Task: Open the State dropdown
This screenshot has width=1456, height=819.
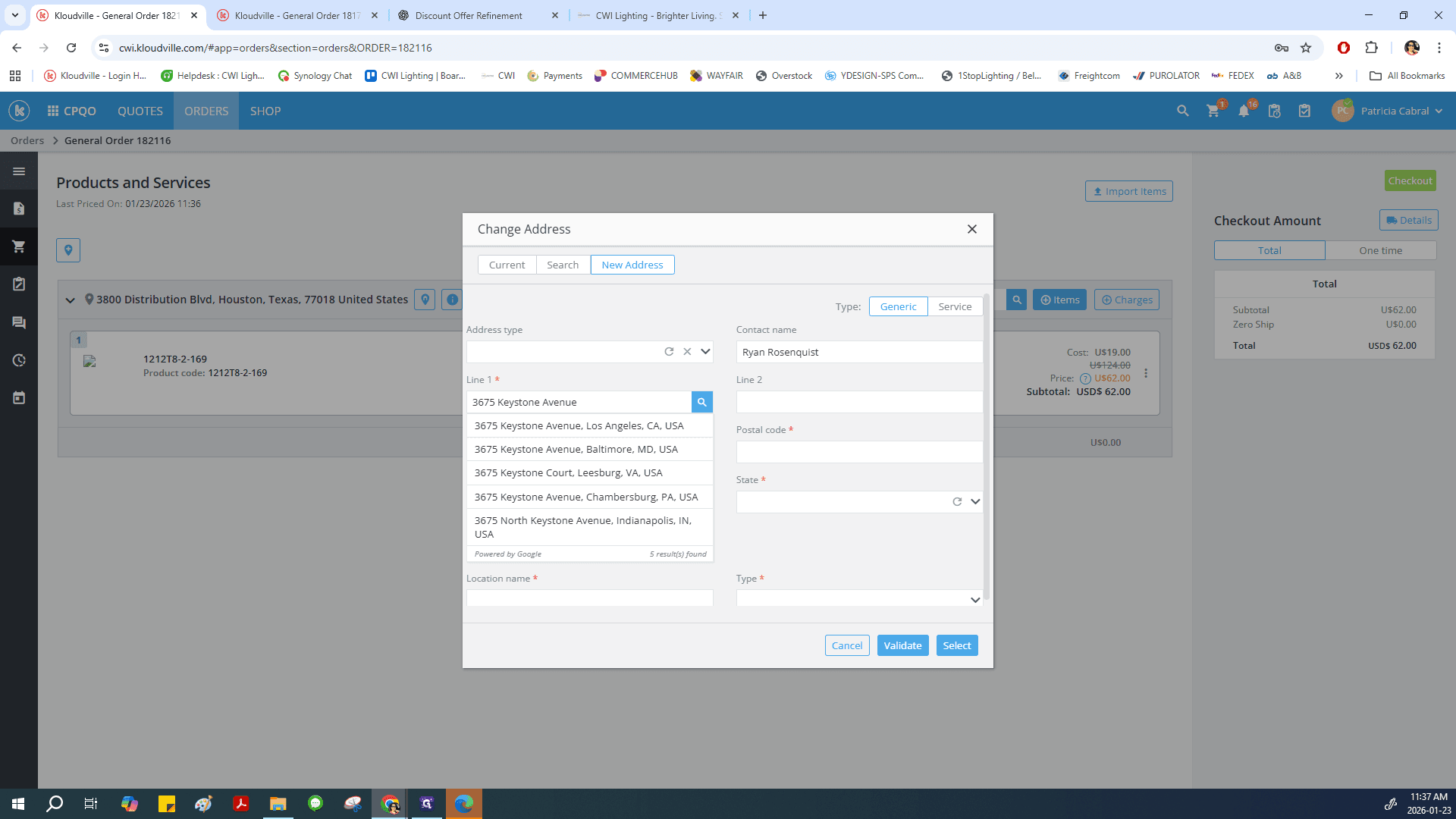Action: pyautogui.click(x=975, y=501)
